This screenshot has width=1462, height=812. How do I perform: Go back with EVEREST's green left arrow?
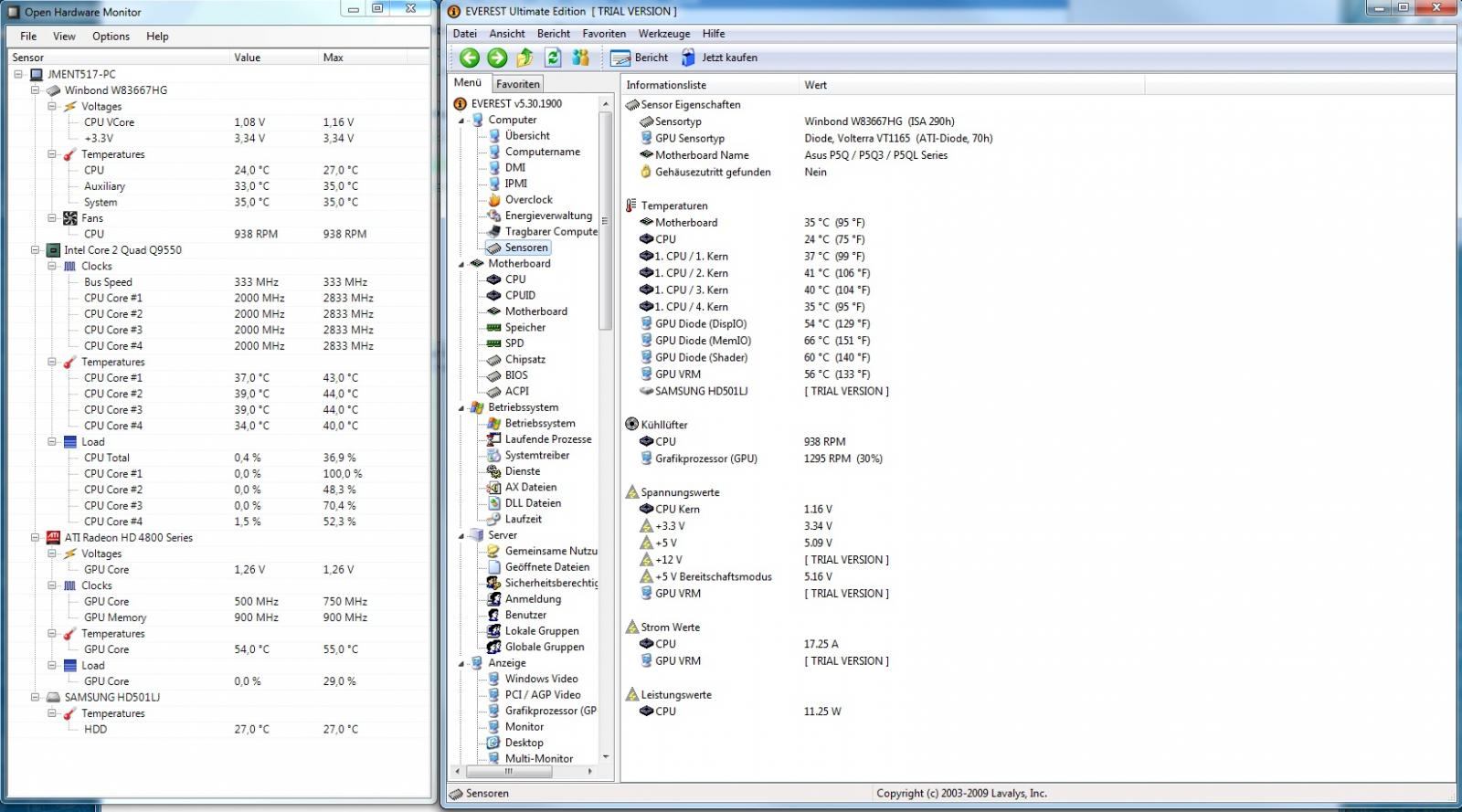coord(470,58)
